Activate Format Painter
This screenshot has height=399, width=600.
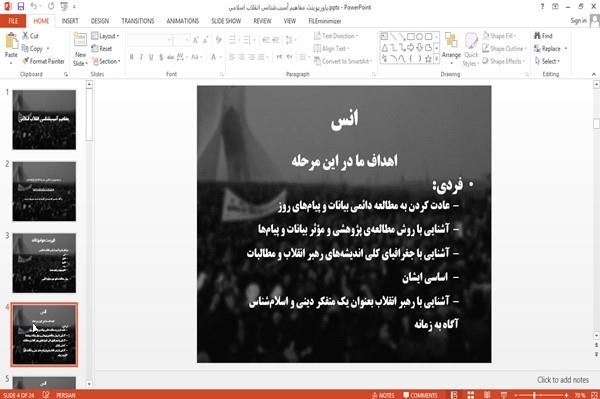coord(43,61)
